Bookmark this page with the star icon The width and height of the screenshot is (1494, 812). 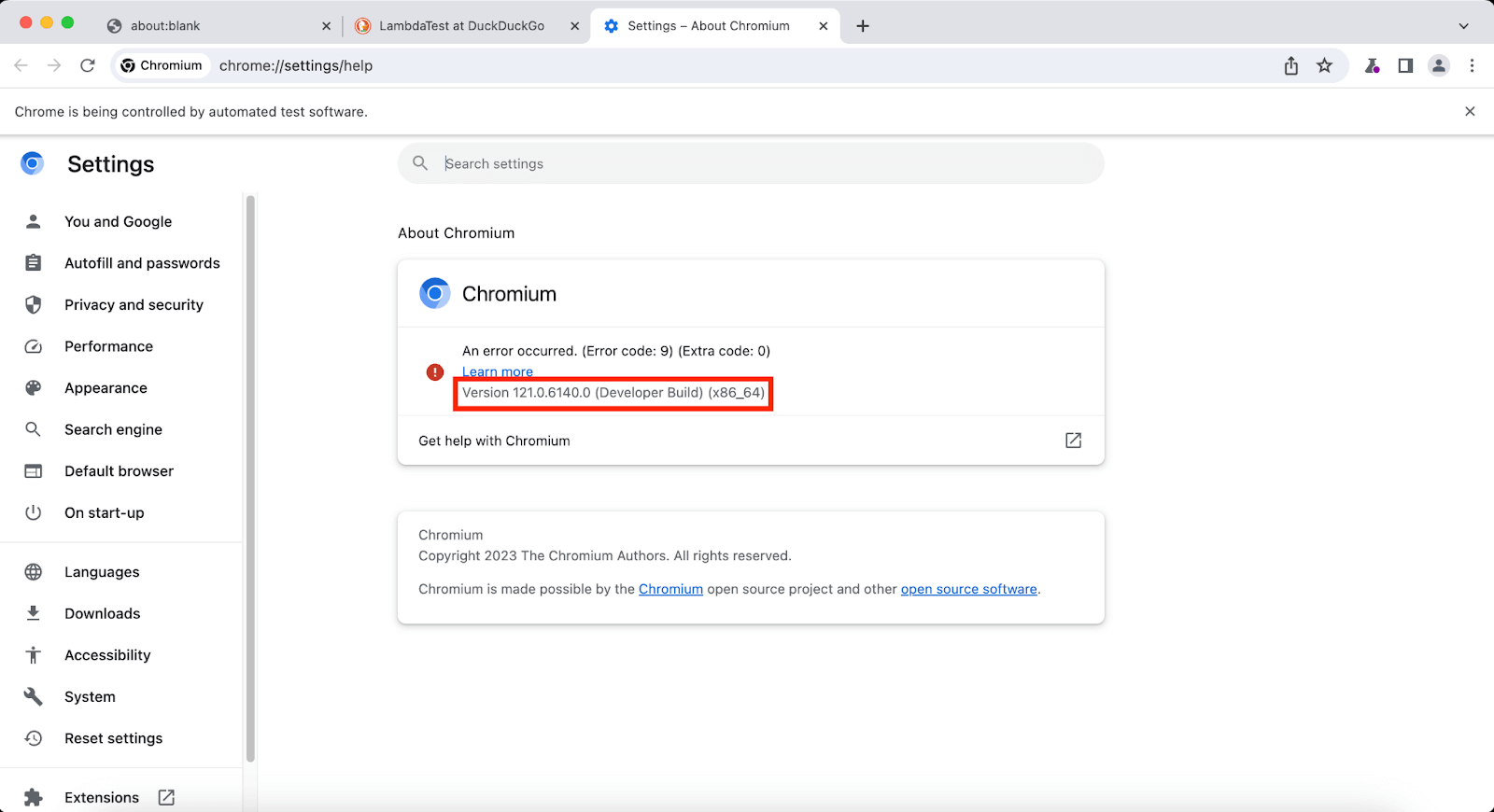tap(1324, 65)
